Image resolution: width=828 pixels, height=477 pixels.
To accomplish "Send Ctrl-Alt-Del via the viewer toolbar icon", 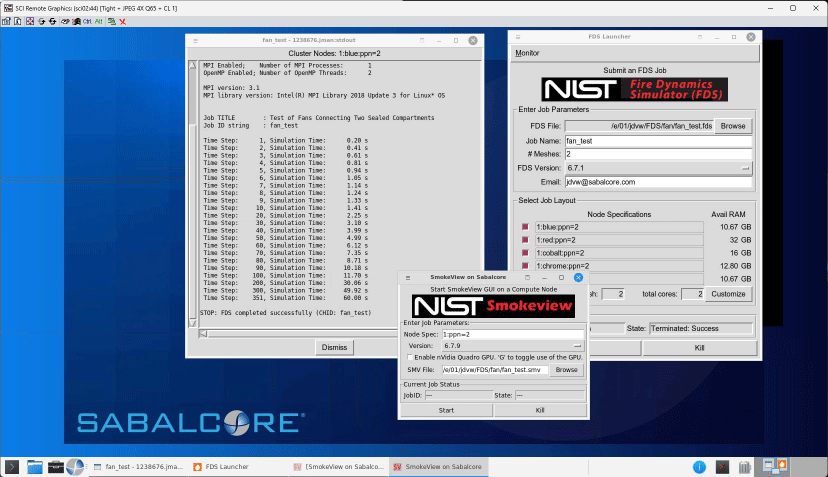I will click(65, 21).
